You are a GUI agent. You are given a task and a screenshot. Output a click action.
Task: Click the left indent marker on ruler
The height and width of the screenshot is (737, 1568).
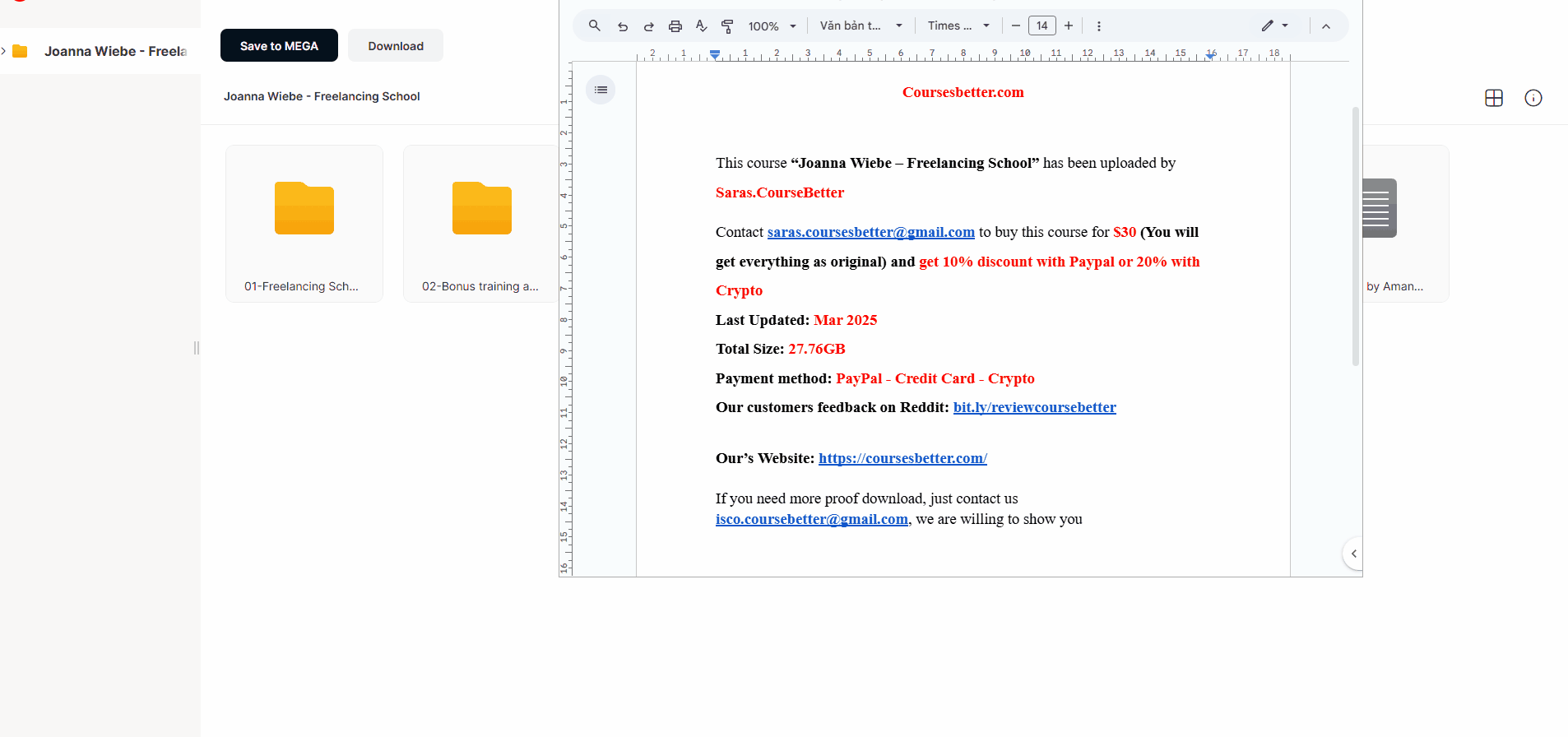coord(715,55)
